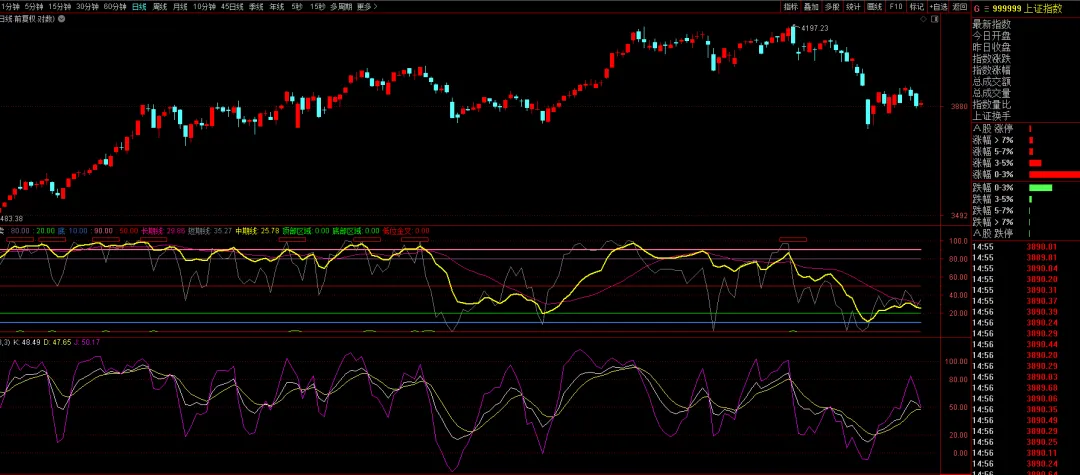
Task: Click the red G icon in quote header
Action: [x=977, y=8]
